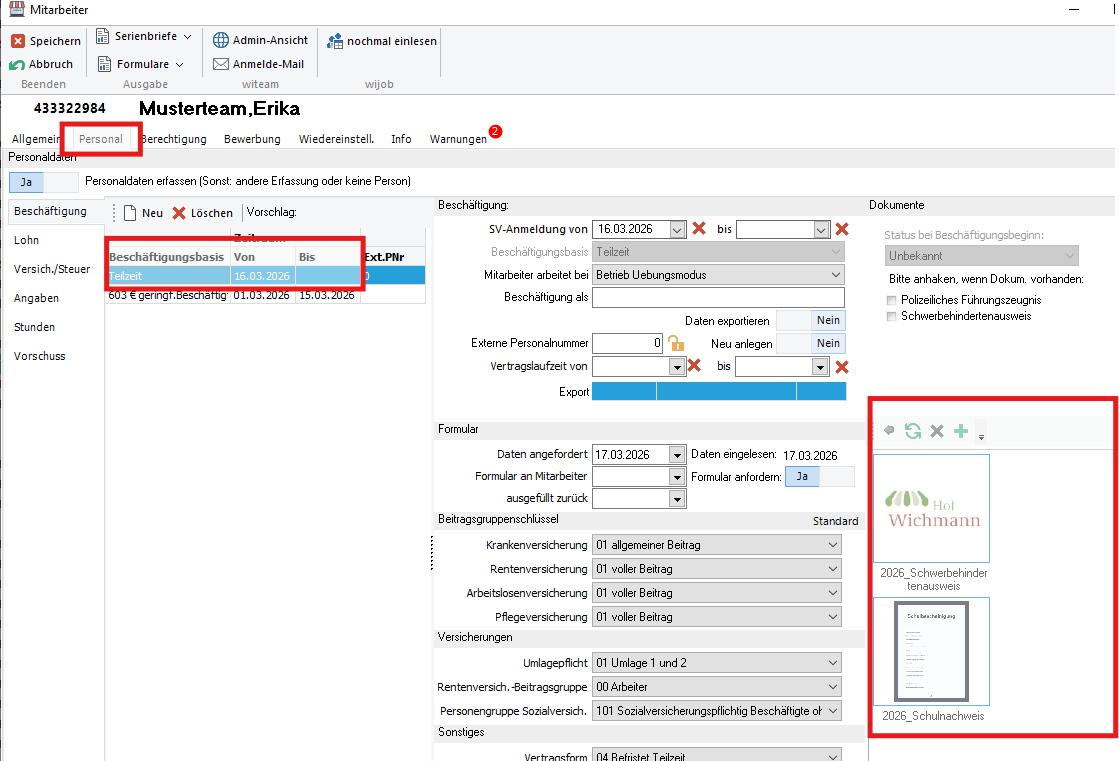Switch to the Berechtigung tab
1119x761 pixels.
point(174,139)
